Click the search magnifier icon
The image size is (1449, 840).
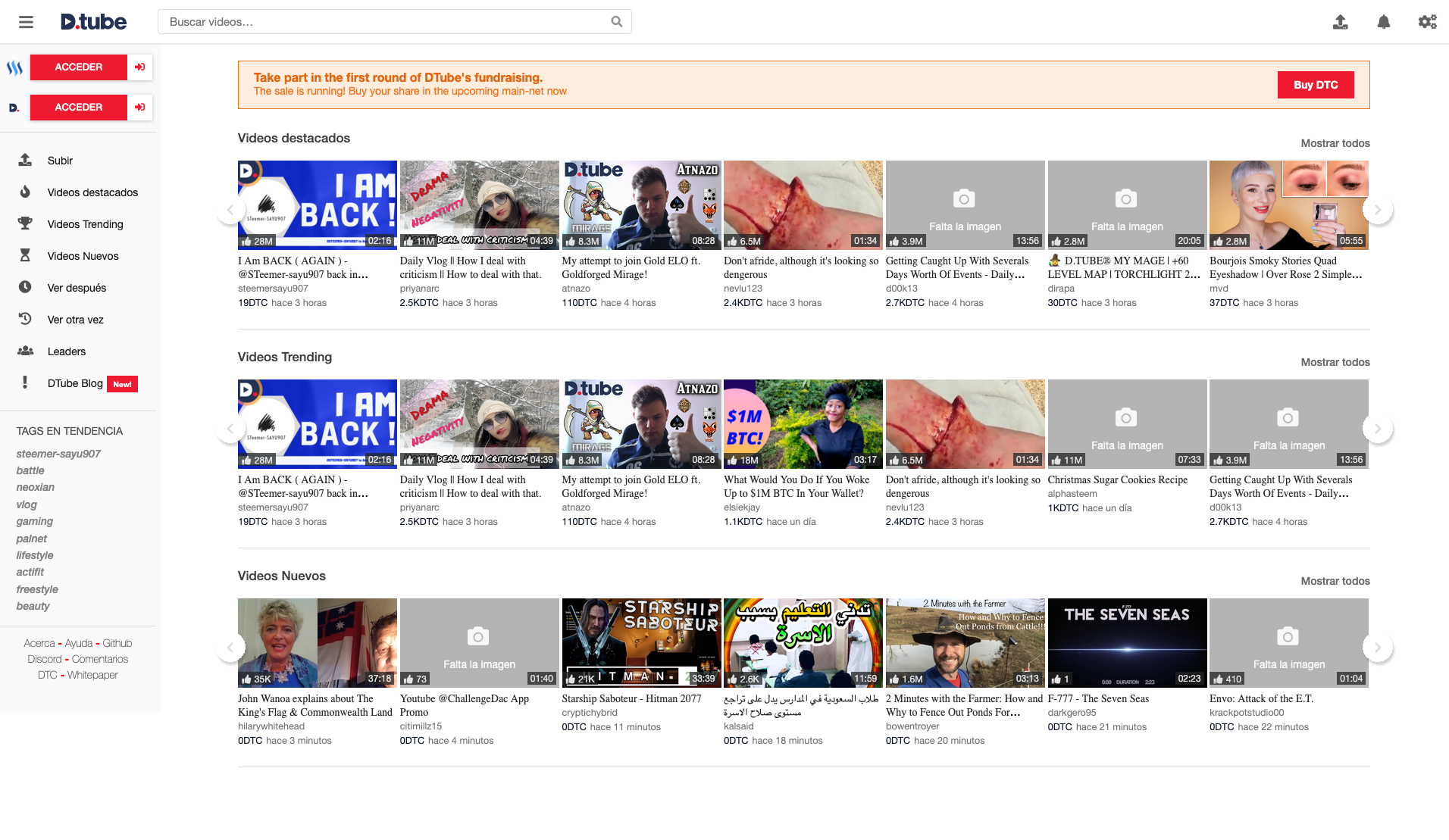click(616, 21)
